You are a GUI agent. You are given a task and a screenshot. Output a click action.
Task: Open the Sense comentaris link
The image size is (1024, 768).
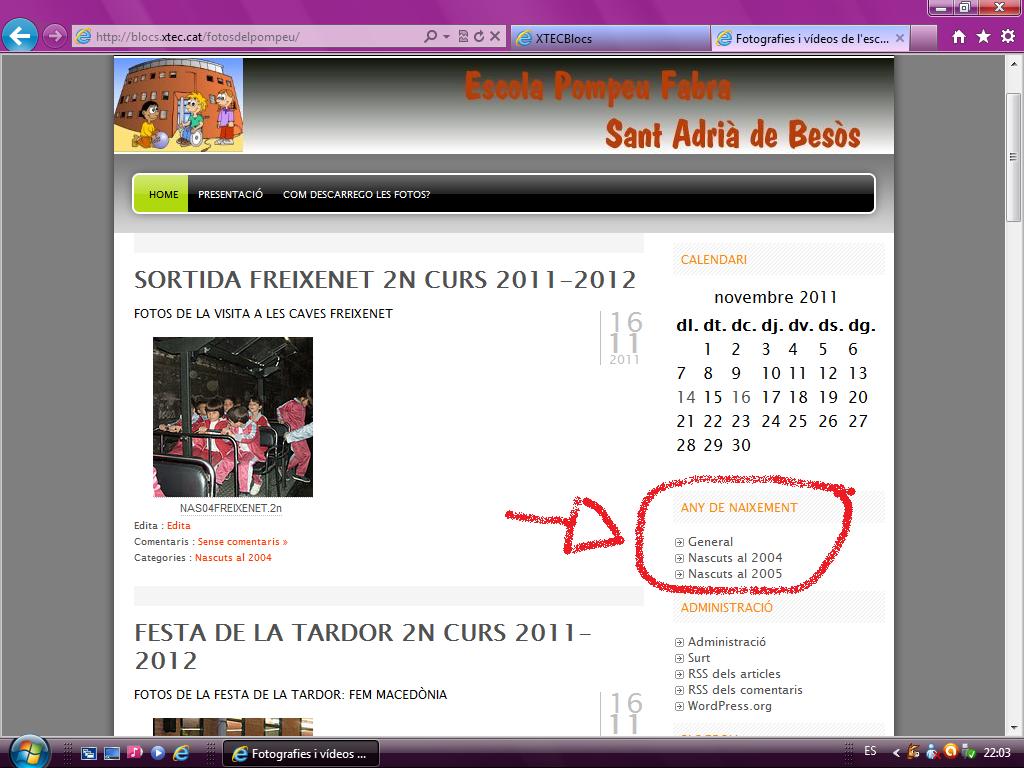pos(242,542)
